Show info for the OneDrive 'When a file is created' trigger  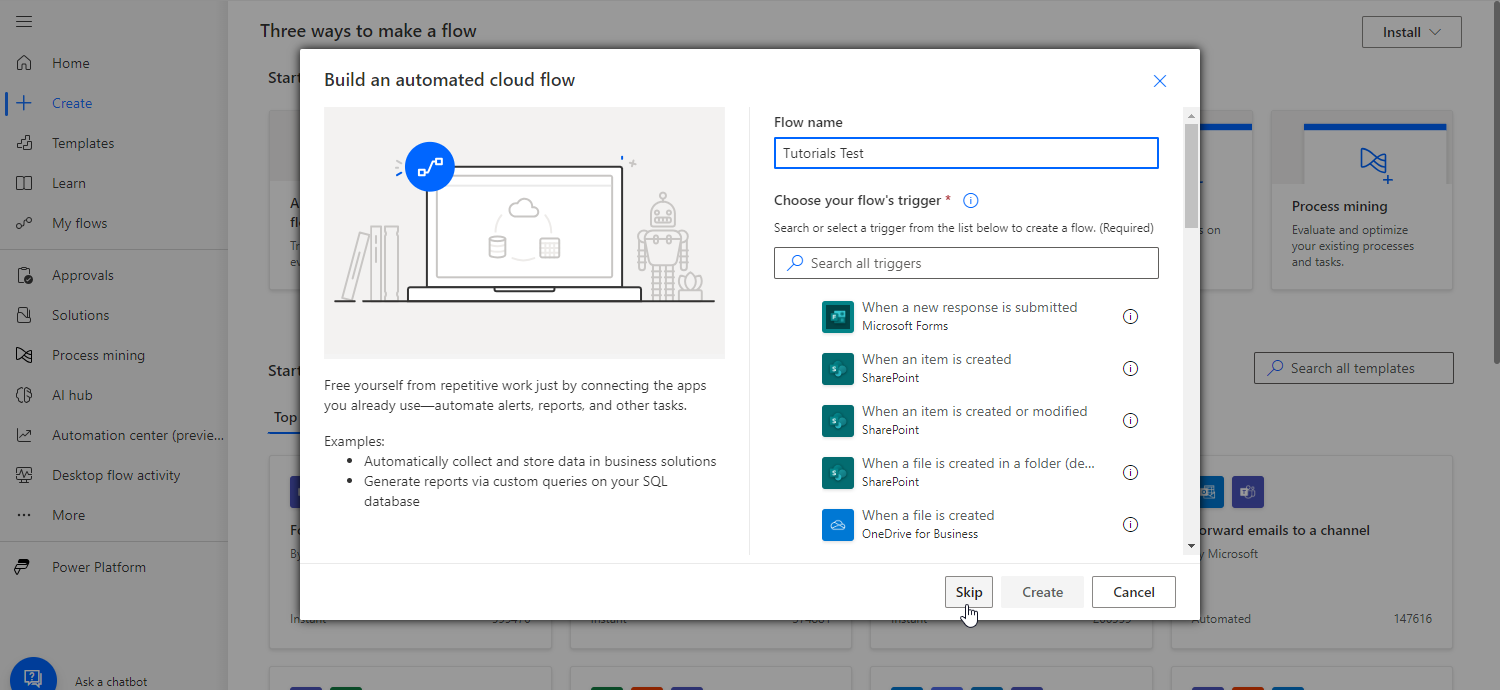pyautogui.click(x=1130, y=524)
